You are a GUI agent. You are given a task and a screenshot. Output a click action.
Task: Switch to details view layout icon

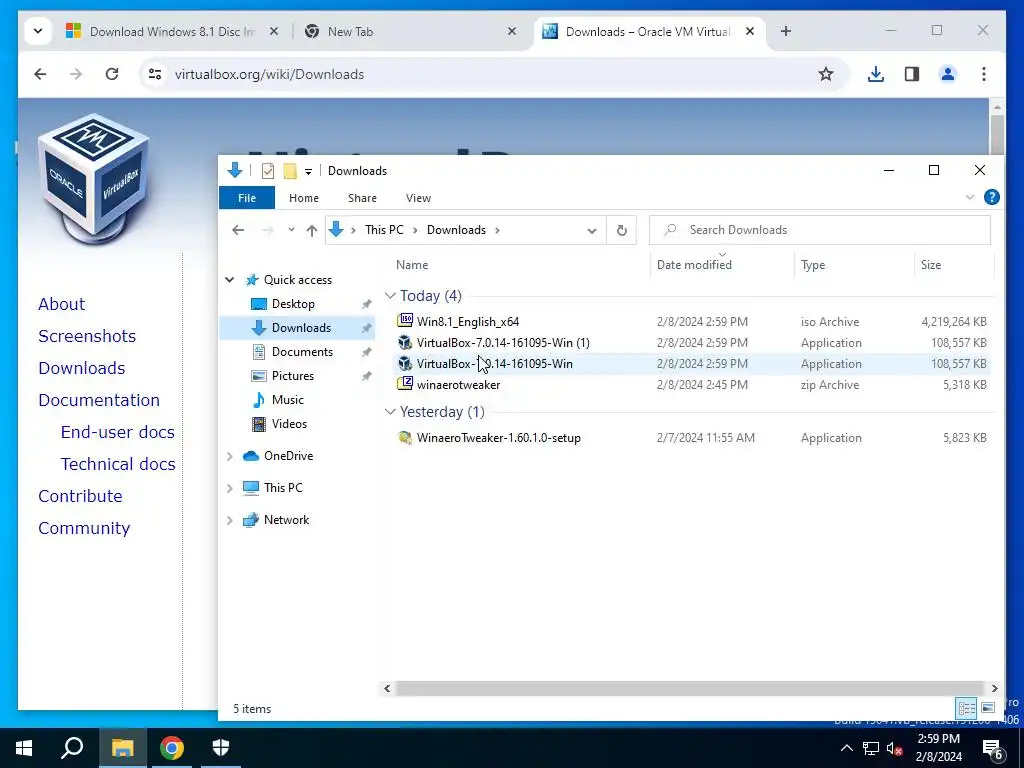[x=967, y=708]
